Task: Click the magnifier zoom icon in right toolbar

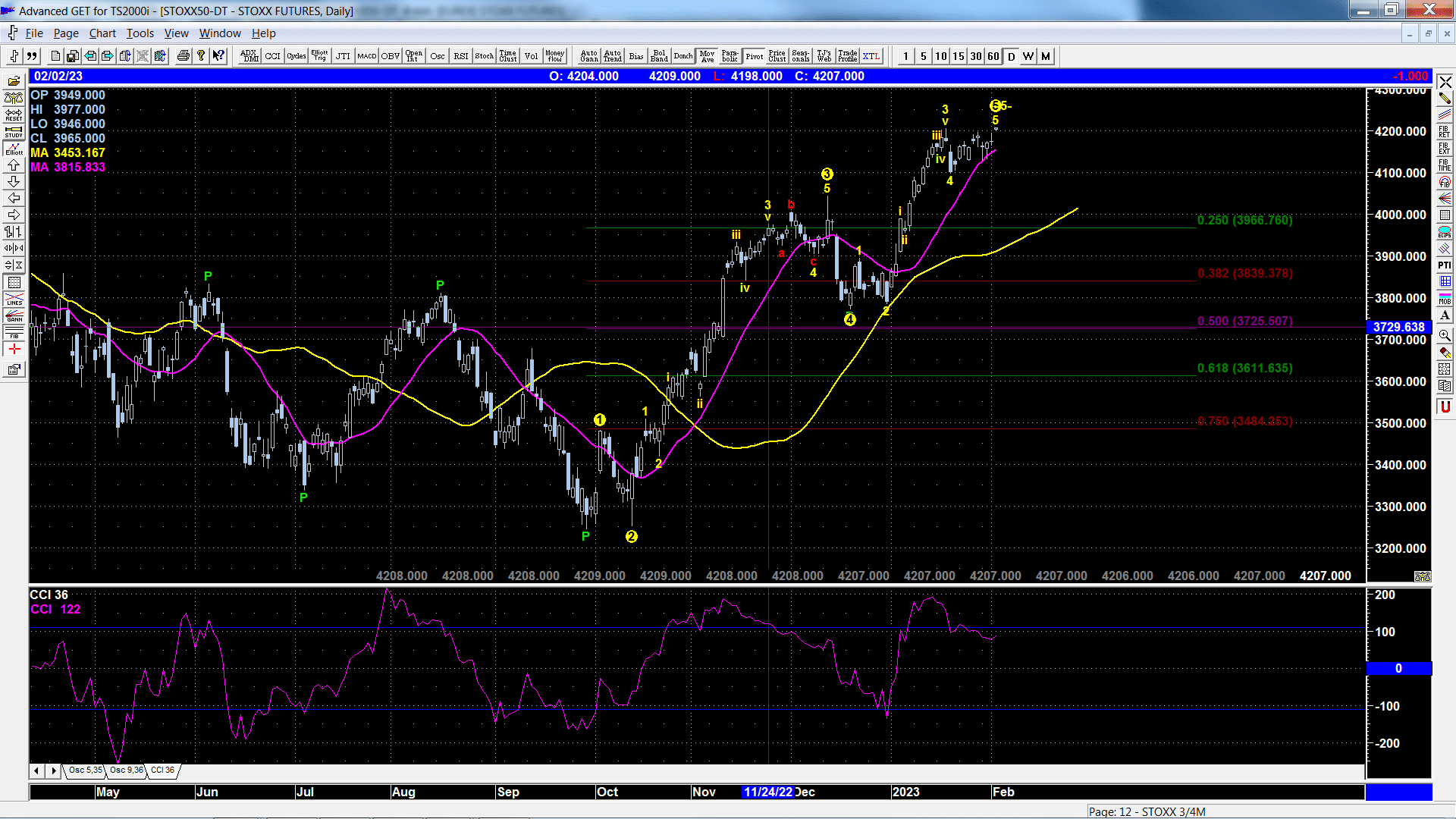Action: [x=1445, y=334]
